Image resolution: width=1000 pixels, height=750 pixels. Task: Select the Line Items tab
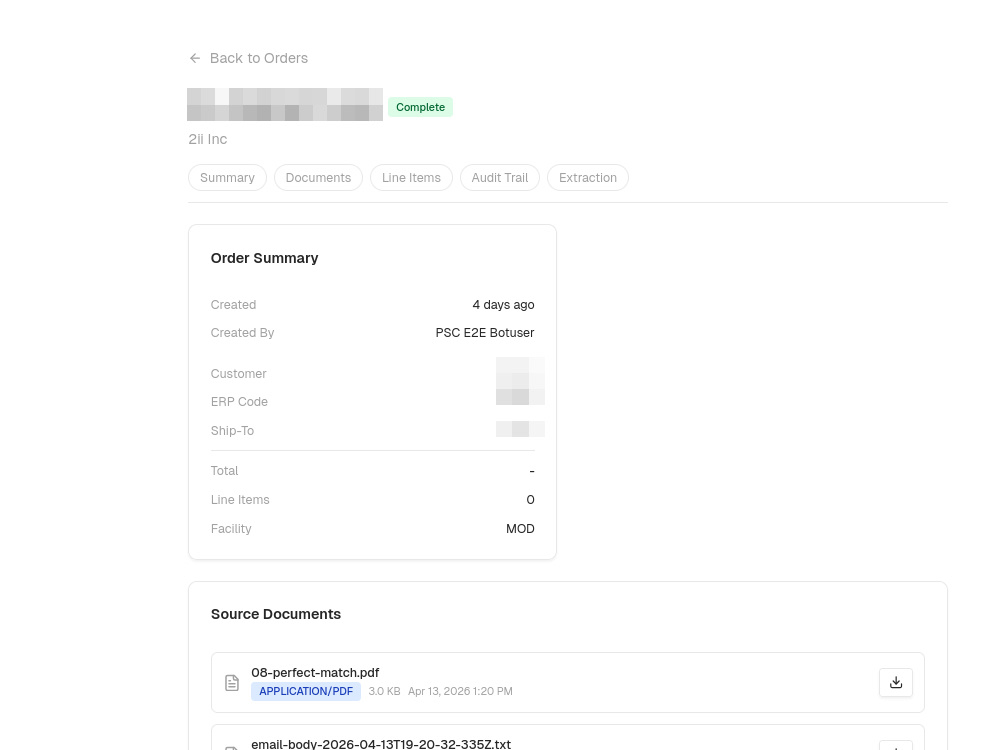tap(411, 177)
